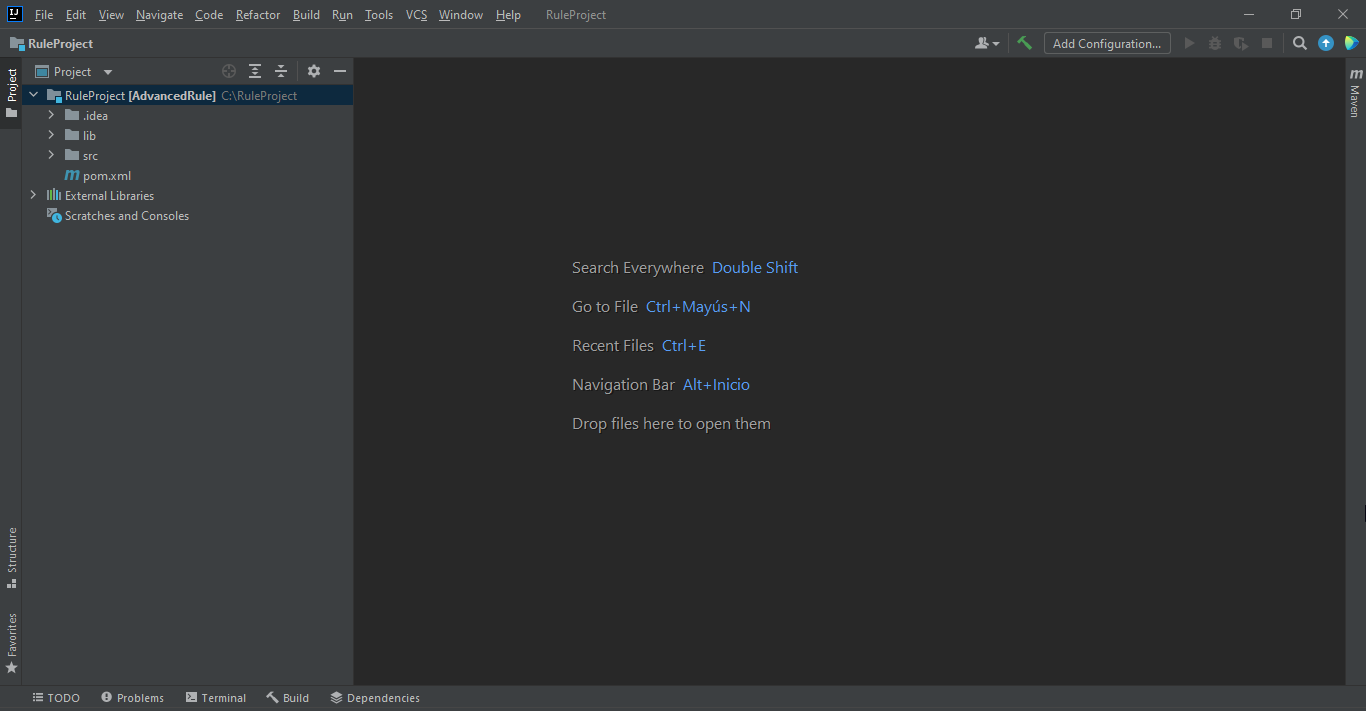Click the Locate/Select Opened File target icon

pyautogui.click(x=229, y=71)
